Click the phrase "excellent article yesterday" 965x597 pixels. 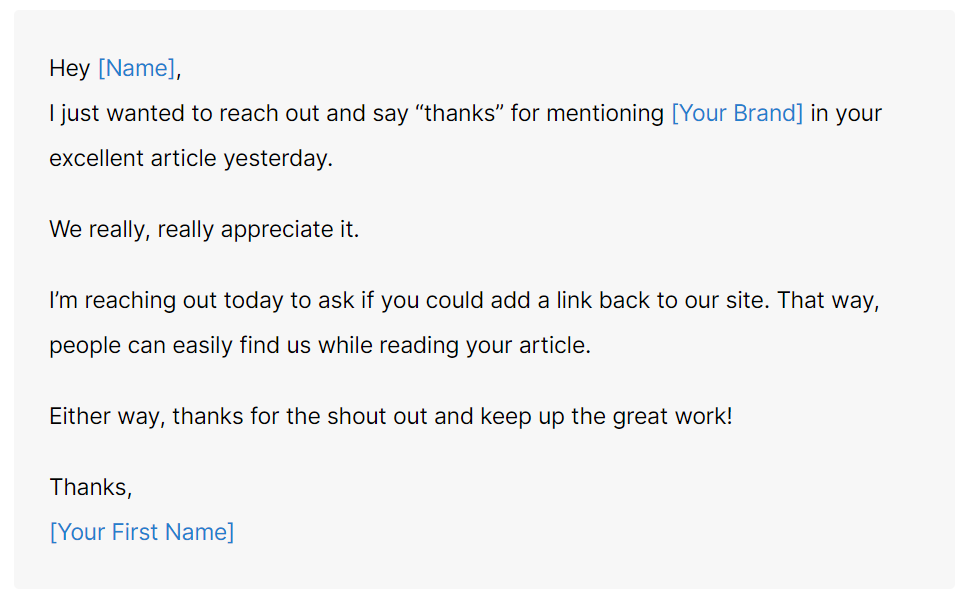tap(190, 158)
